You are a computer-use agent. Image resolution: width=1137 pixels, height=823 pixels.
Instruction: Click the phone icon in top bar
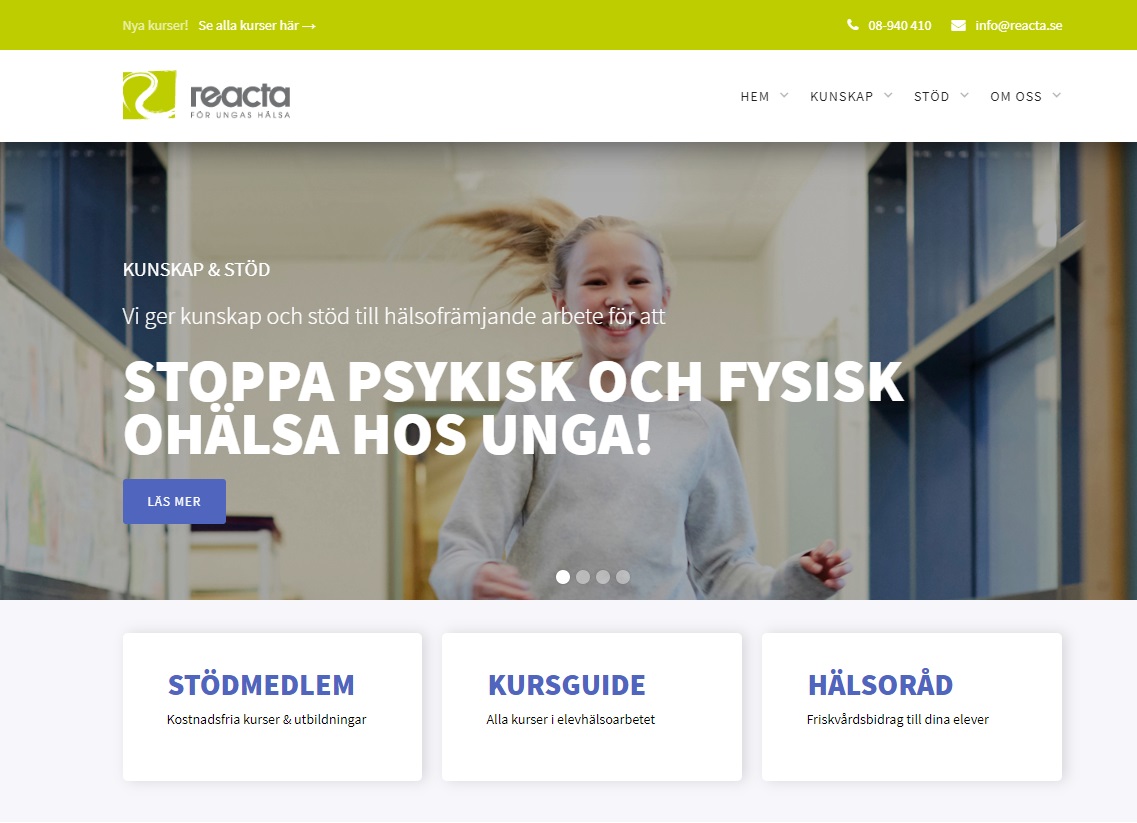coord(853,25)
